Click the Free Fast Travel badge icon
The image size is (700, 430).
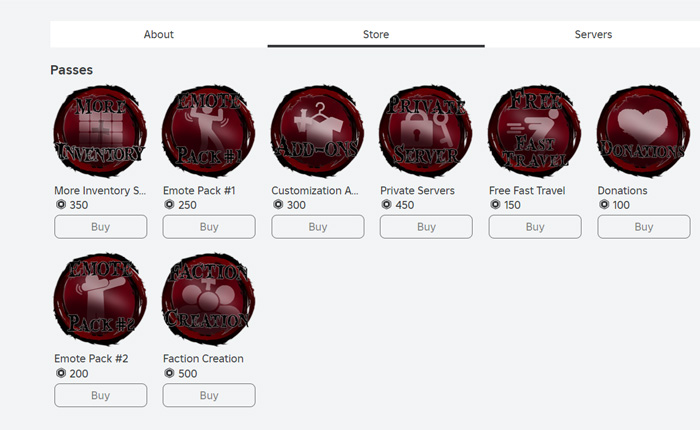pyautogui.click(x=535, y=131)
